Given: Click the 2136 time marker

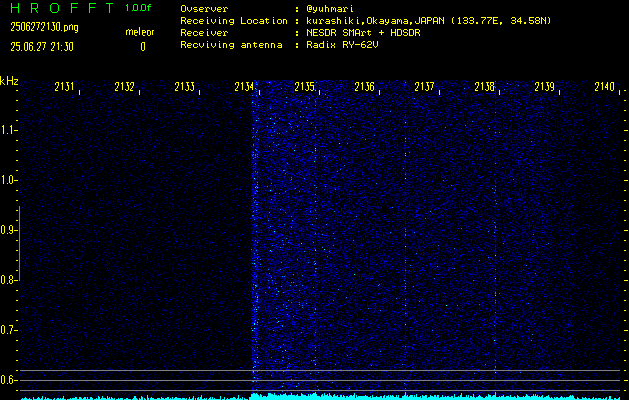Looking at the screenshot, I should pos(364,87).
